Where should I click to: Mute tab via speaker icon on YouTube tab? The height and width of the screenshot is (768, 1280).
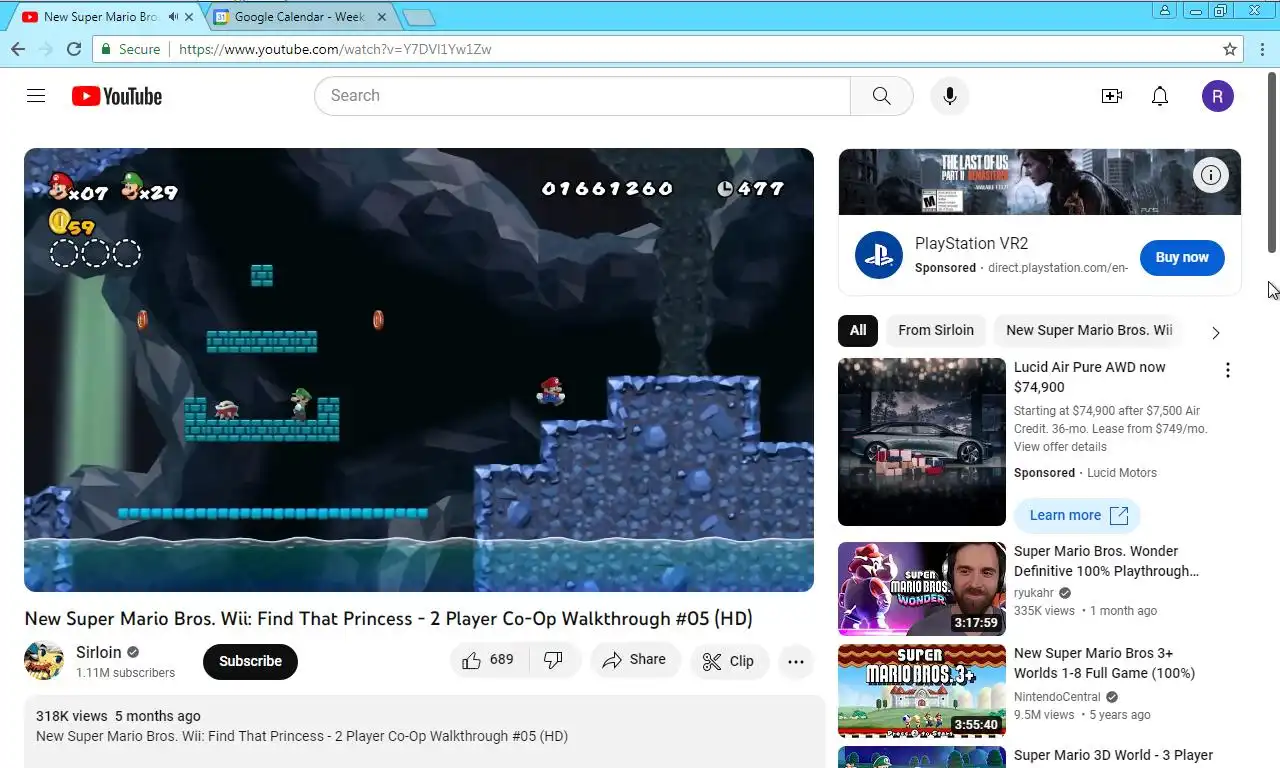[x=173, y=17]
